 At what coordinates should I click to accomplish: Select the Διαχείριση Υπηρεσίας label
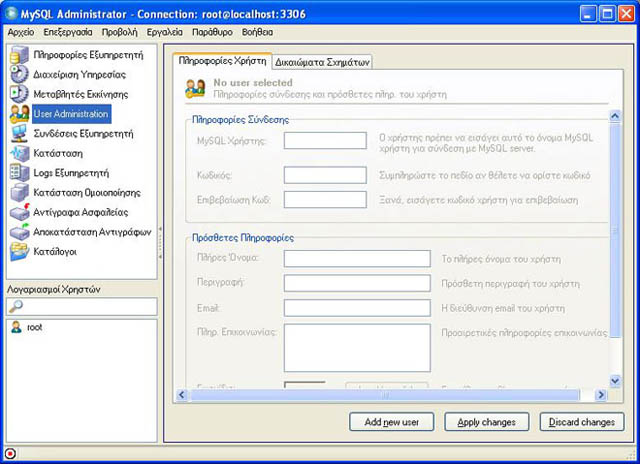point(80,75)
